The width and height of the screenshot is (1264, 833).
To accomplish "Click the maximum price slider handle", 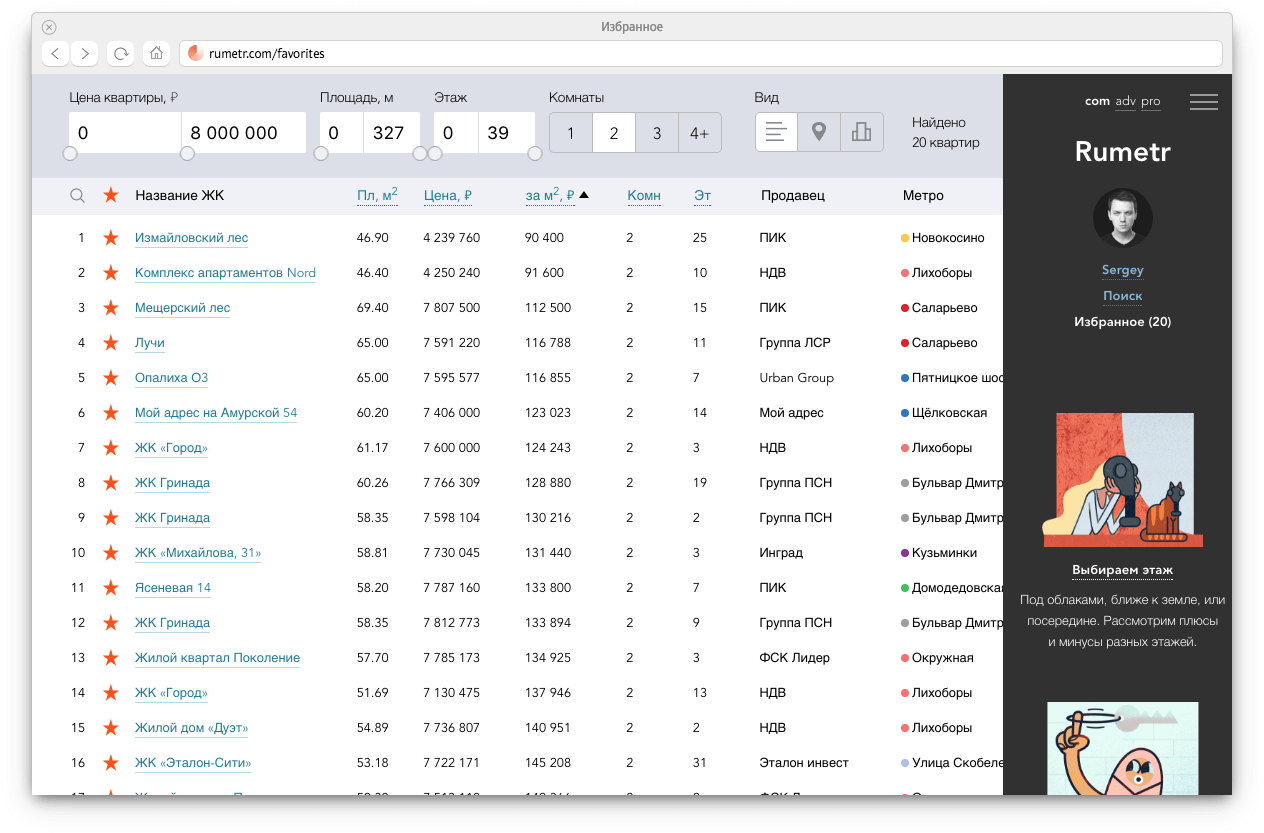I will coord(187,154).
